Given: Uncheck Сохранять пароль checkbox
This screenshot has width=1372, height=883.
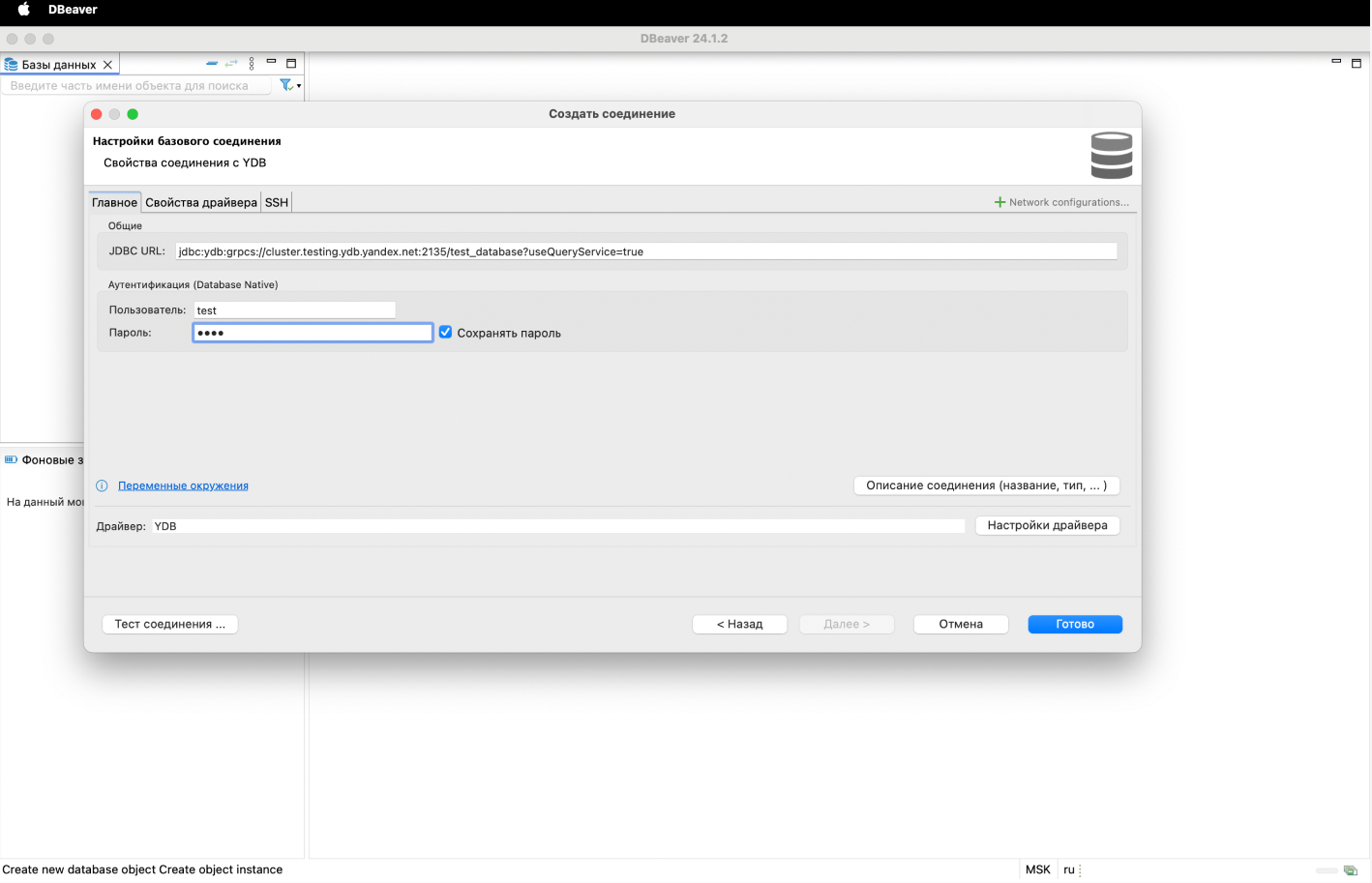Looking at the screenshot, I should [x=445, y=333].
